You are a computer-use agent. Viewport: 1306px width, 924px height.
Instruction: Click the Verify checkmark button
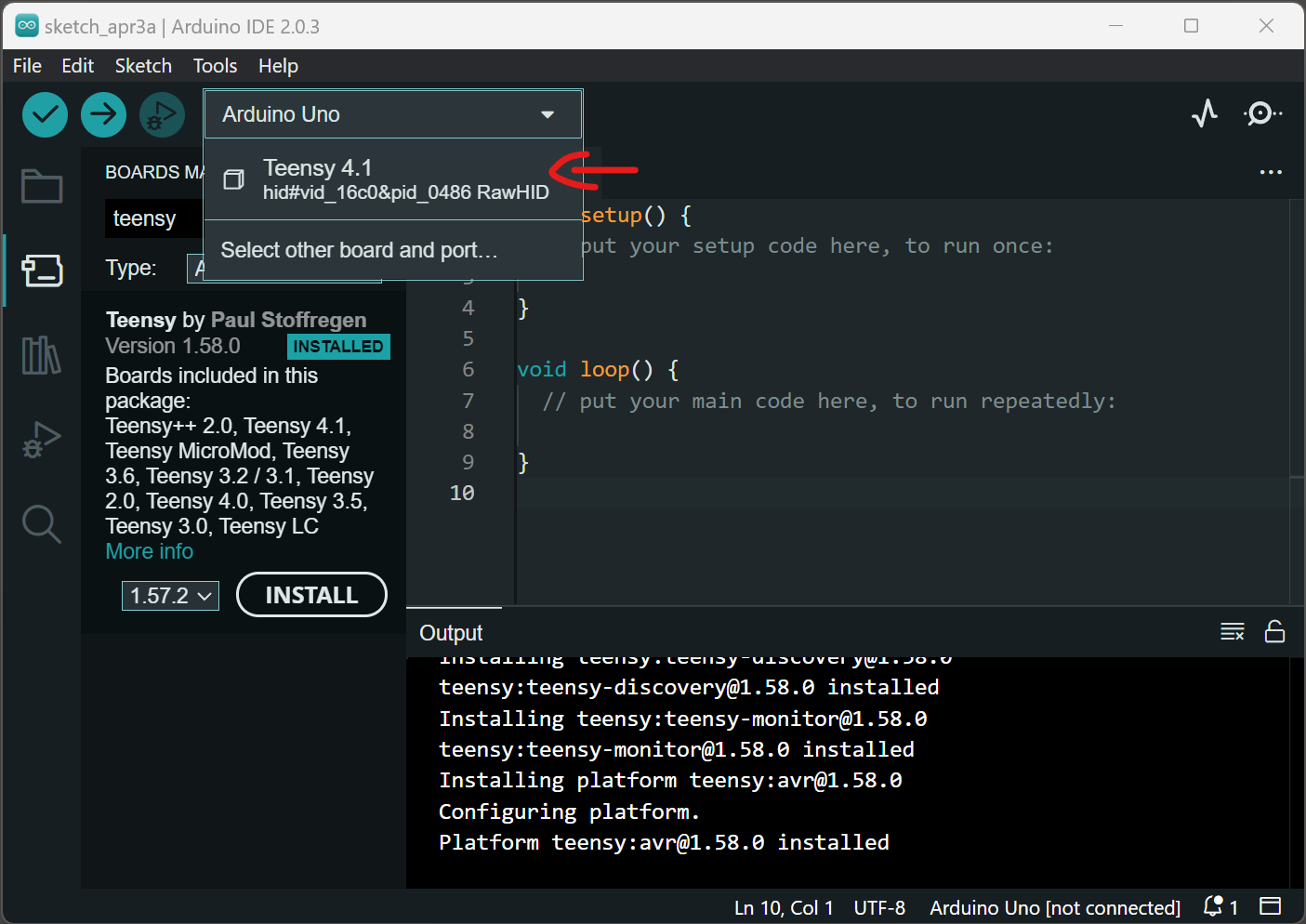[x=45, y=115]
